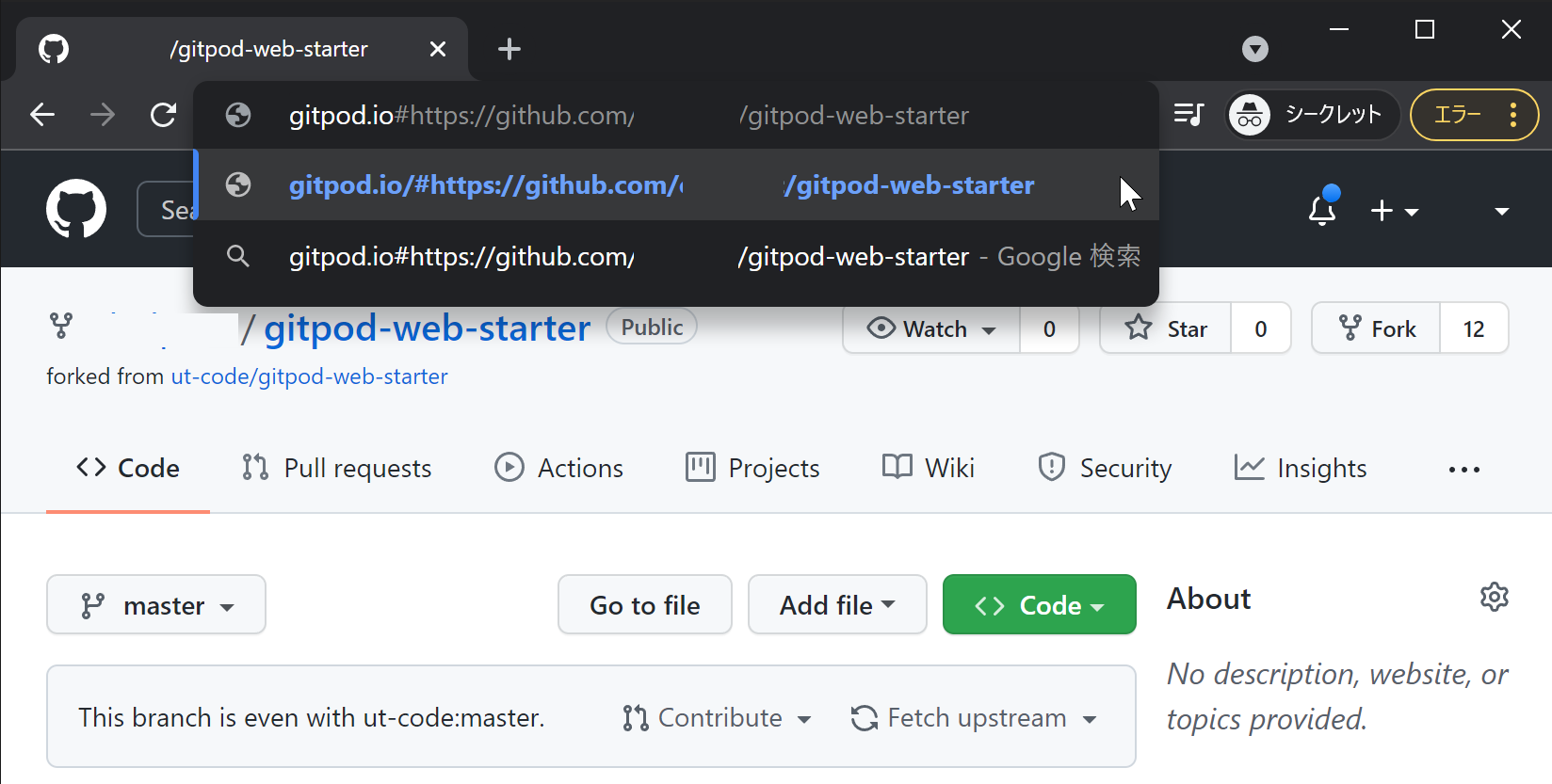
Task: Open a new tab with plus button
Action: coord(509,49)
